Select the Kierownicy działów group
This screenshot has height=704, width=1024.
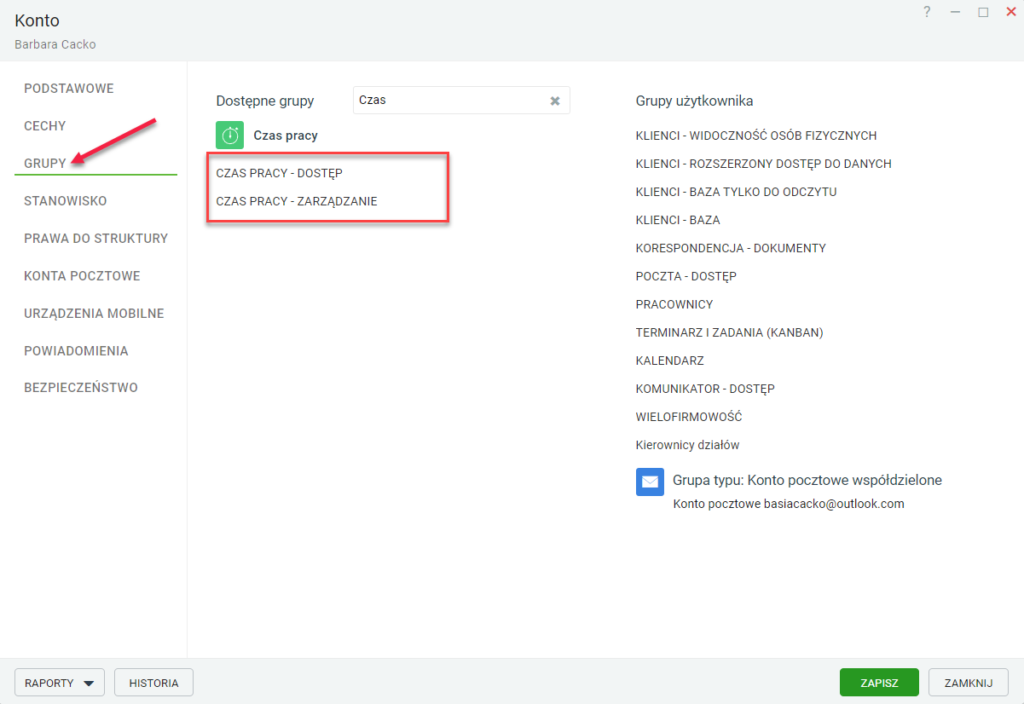point(687,445)
